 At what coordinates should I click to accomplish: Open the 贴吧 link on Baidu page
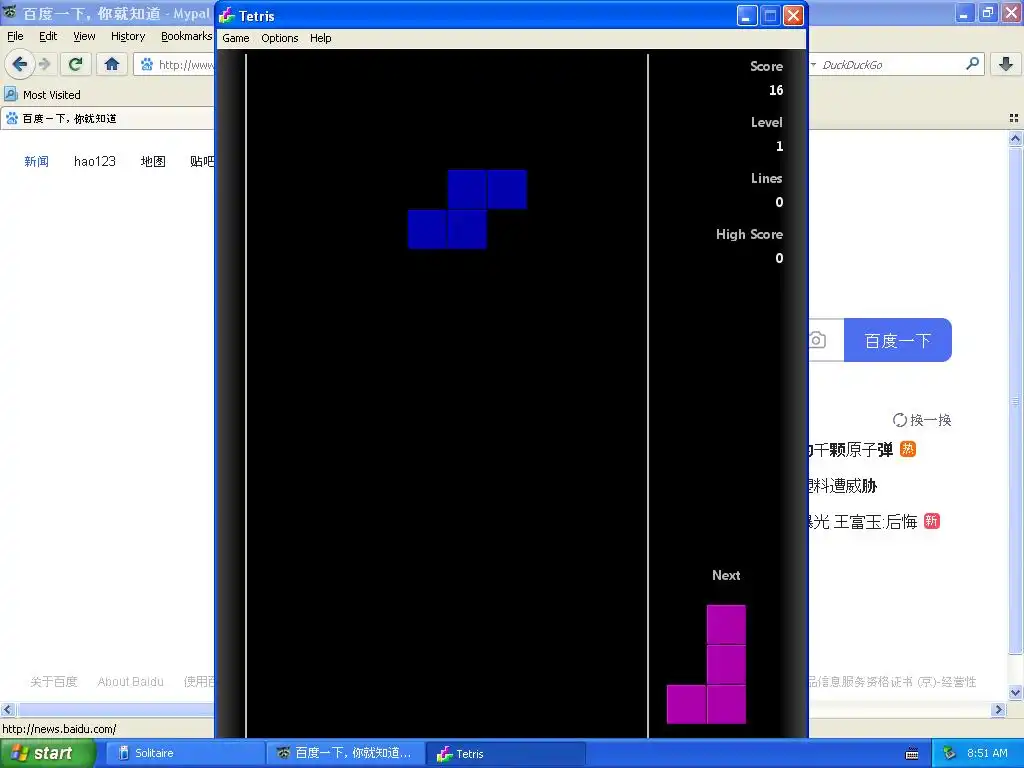click(202, 161)
